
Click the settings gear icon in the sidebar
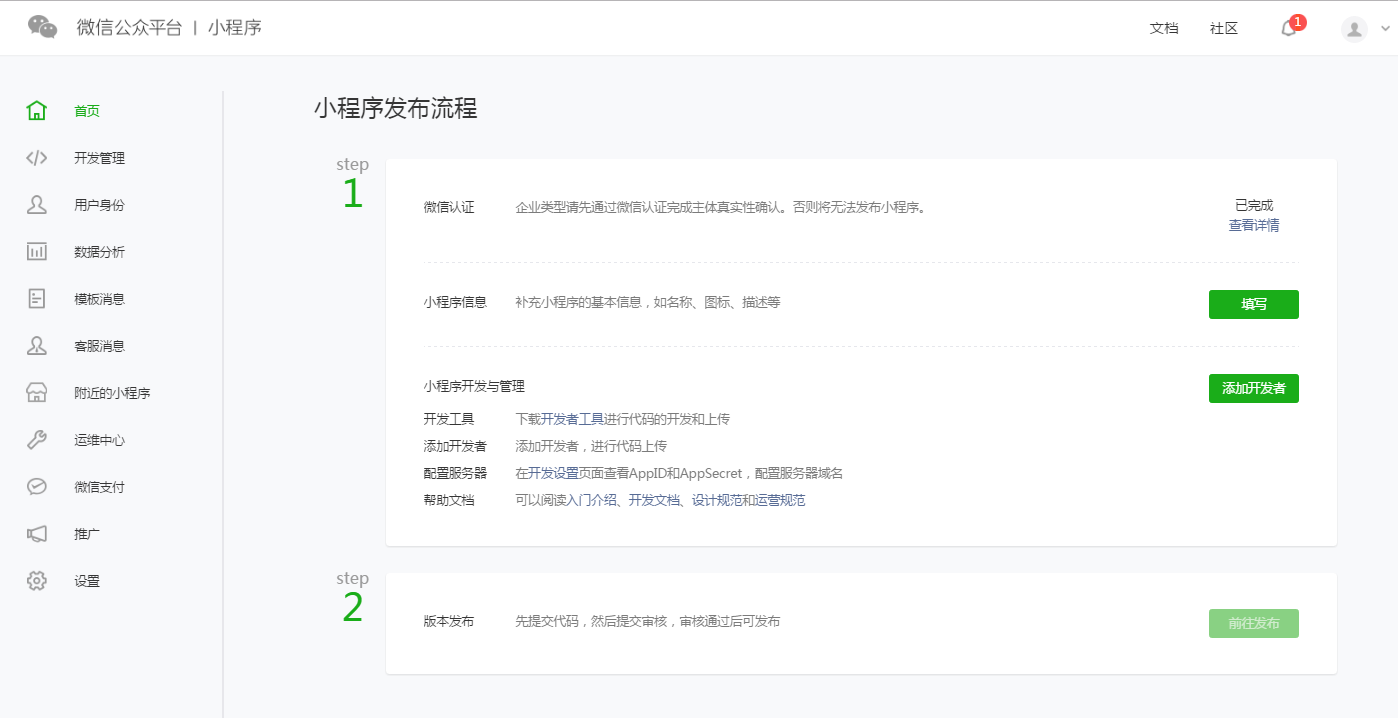pyautogui.click(x=37, y=581)
